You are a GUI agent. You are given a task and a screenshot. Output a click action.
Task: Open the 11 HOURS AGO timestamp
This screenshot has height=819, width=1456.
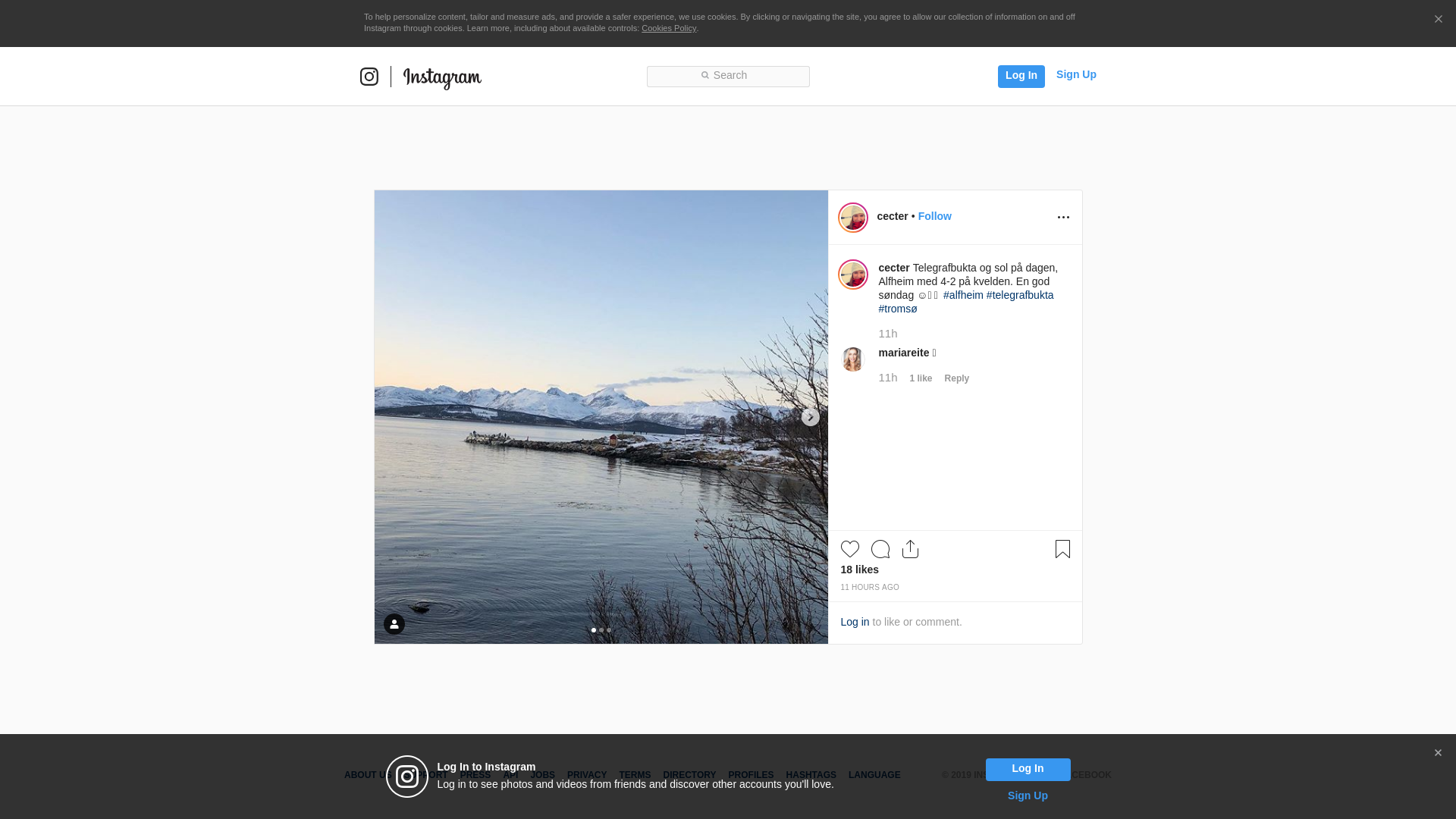coord(870,588)
